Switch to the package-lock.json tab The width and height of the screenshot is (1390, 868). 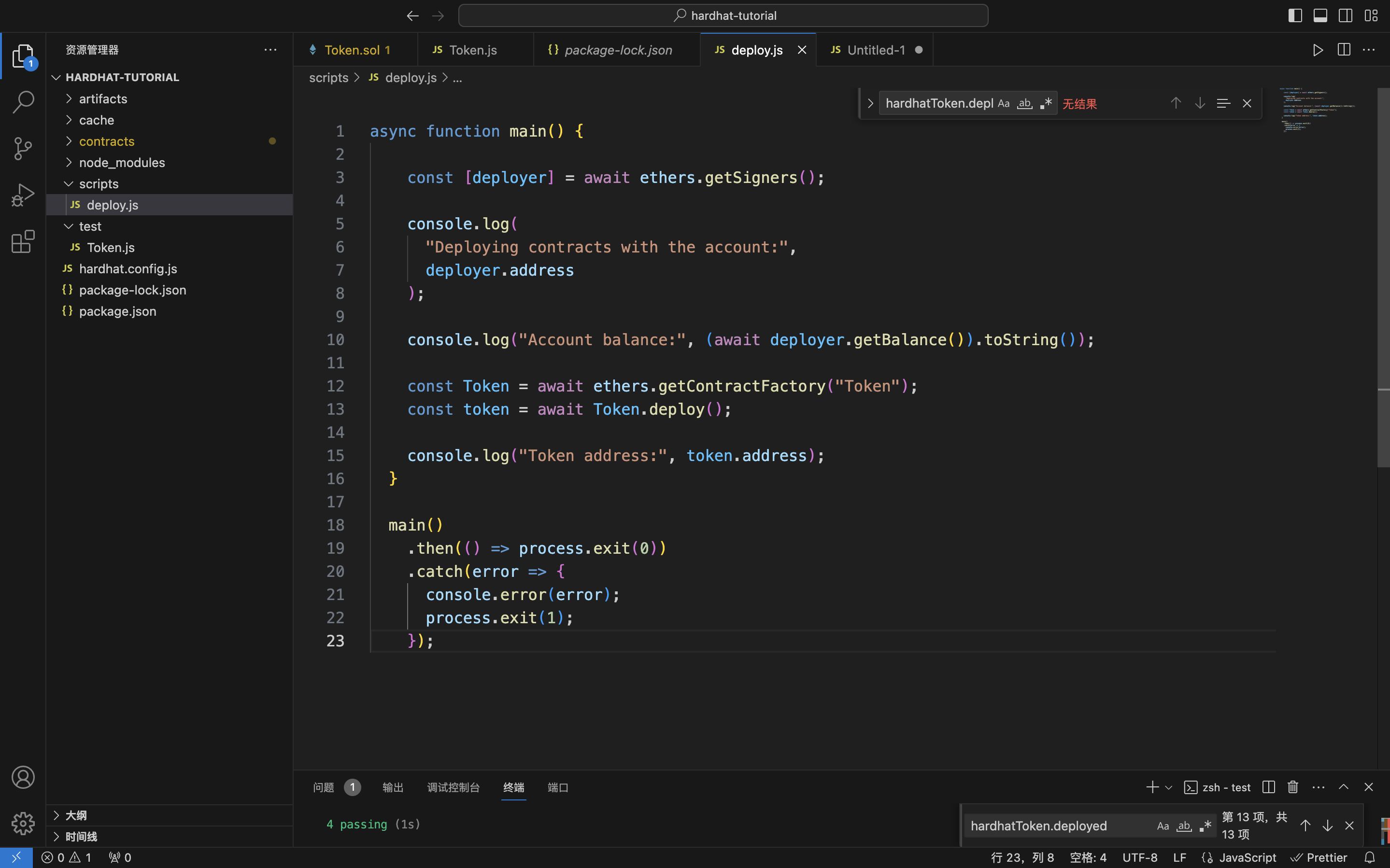[617, 50]
